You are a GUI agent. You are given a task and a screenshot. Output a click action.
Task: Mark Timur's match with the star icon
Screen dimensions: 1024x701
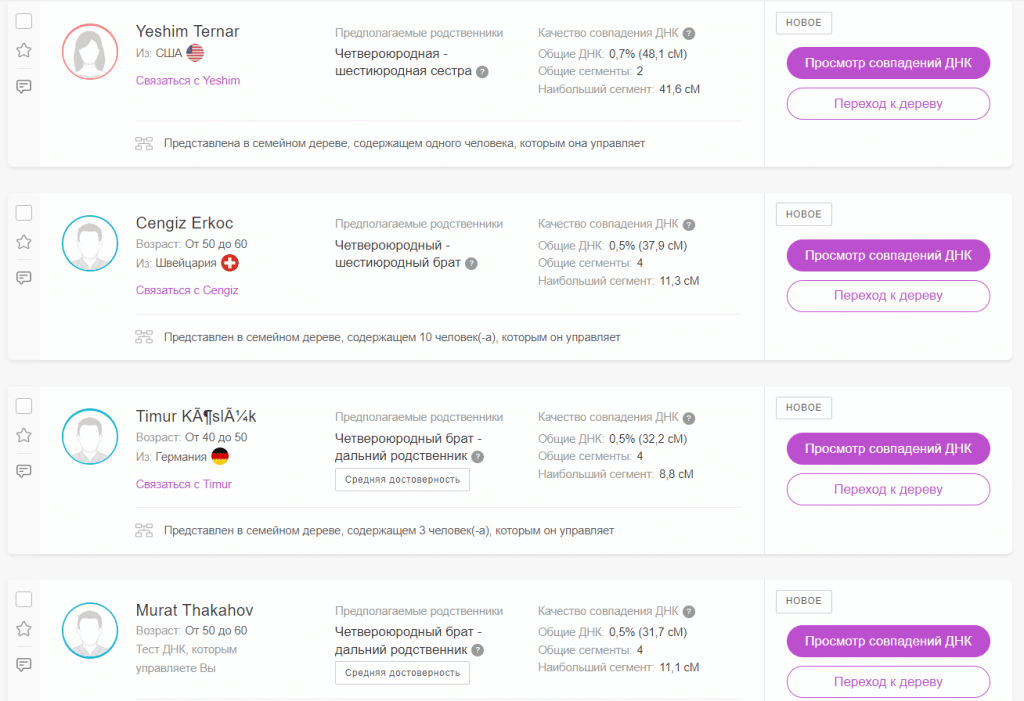point(24,435)
